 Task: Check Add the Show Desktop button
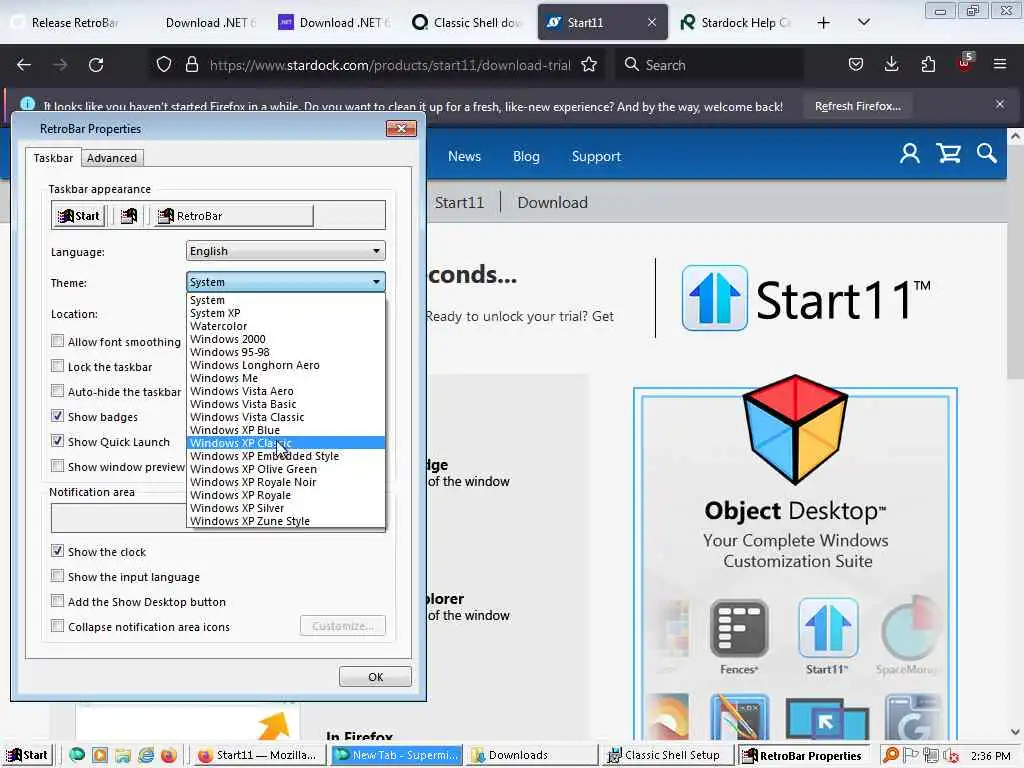click(57, 601)
